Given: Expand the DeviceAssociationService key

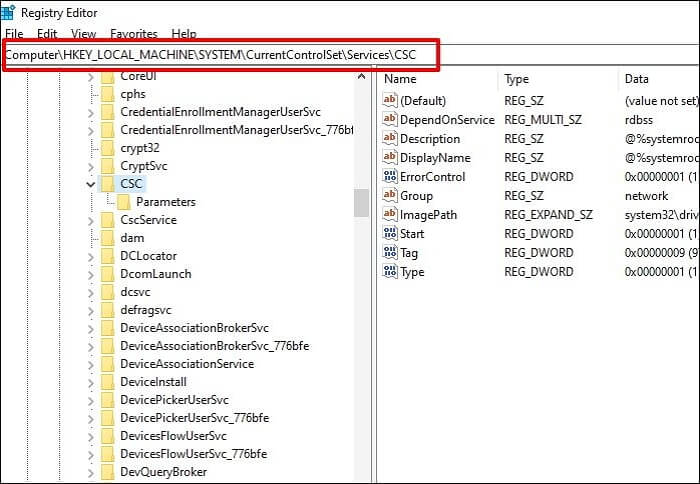Looking at the screenshot, I should pos(91,365).
